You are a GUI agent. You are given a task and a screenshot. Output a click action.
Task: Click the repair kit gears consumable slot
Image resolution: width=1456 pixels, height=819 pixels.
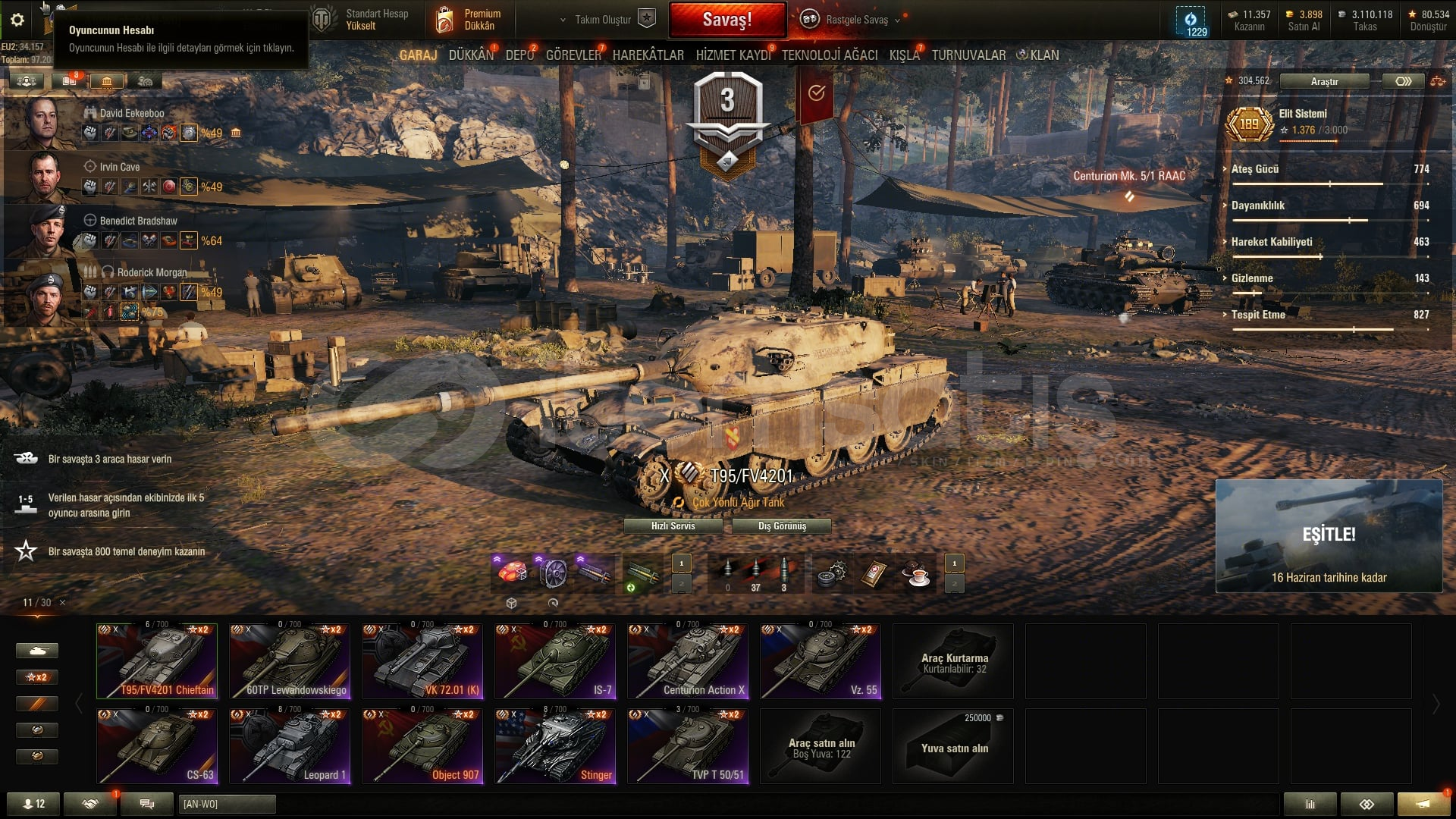point(832,574)
